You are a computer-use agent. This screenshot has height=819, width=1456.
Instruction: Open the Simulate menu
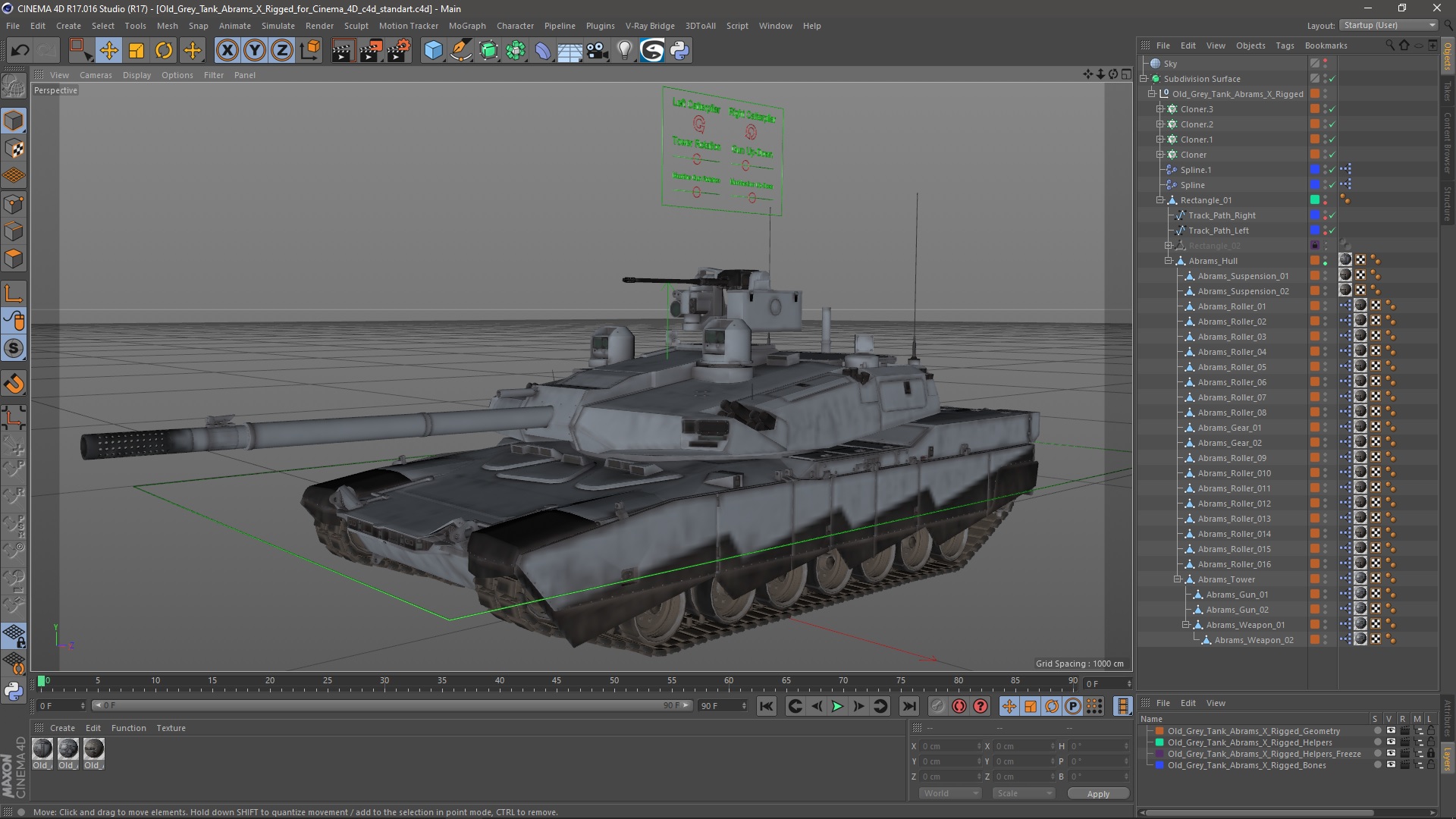(278, 26)
